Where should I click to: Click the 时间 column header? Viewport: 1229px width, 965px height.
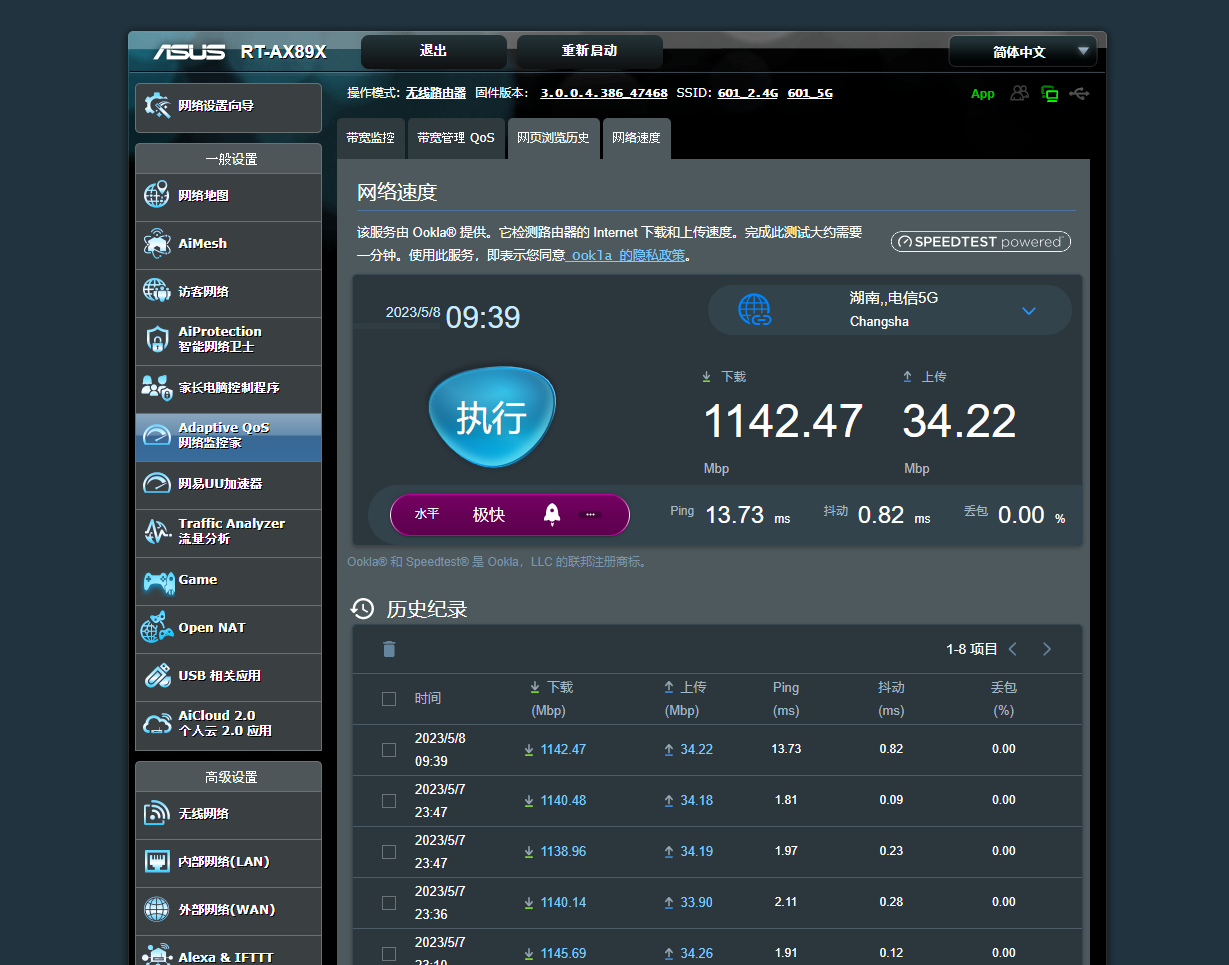pyautogui.click(x=428, y=698)
